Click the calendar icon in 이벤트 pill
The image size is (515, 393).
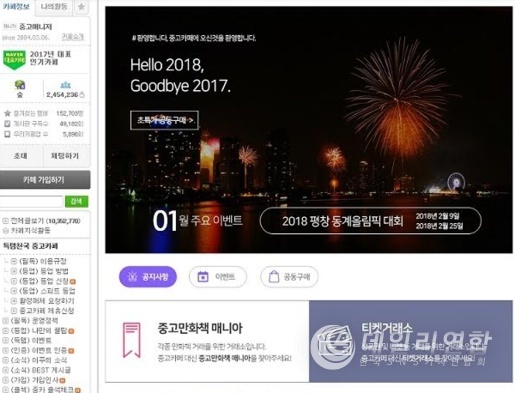pyautogui.click(x=203, y=277)
